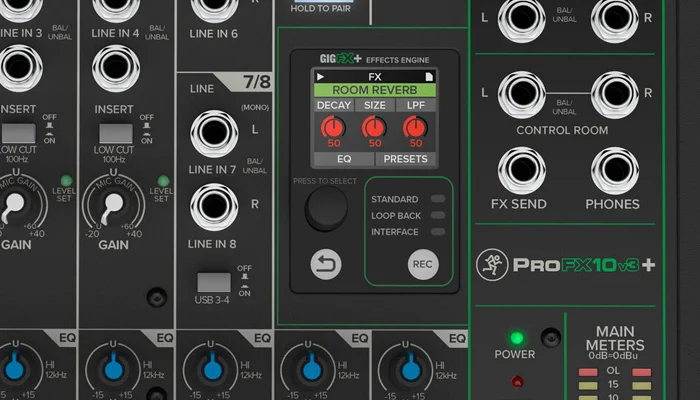
Task: Click the LINE IN 7 left jack
Action: (214, 134)
